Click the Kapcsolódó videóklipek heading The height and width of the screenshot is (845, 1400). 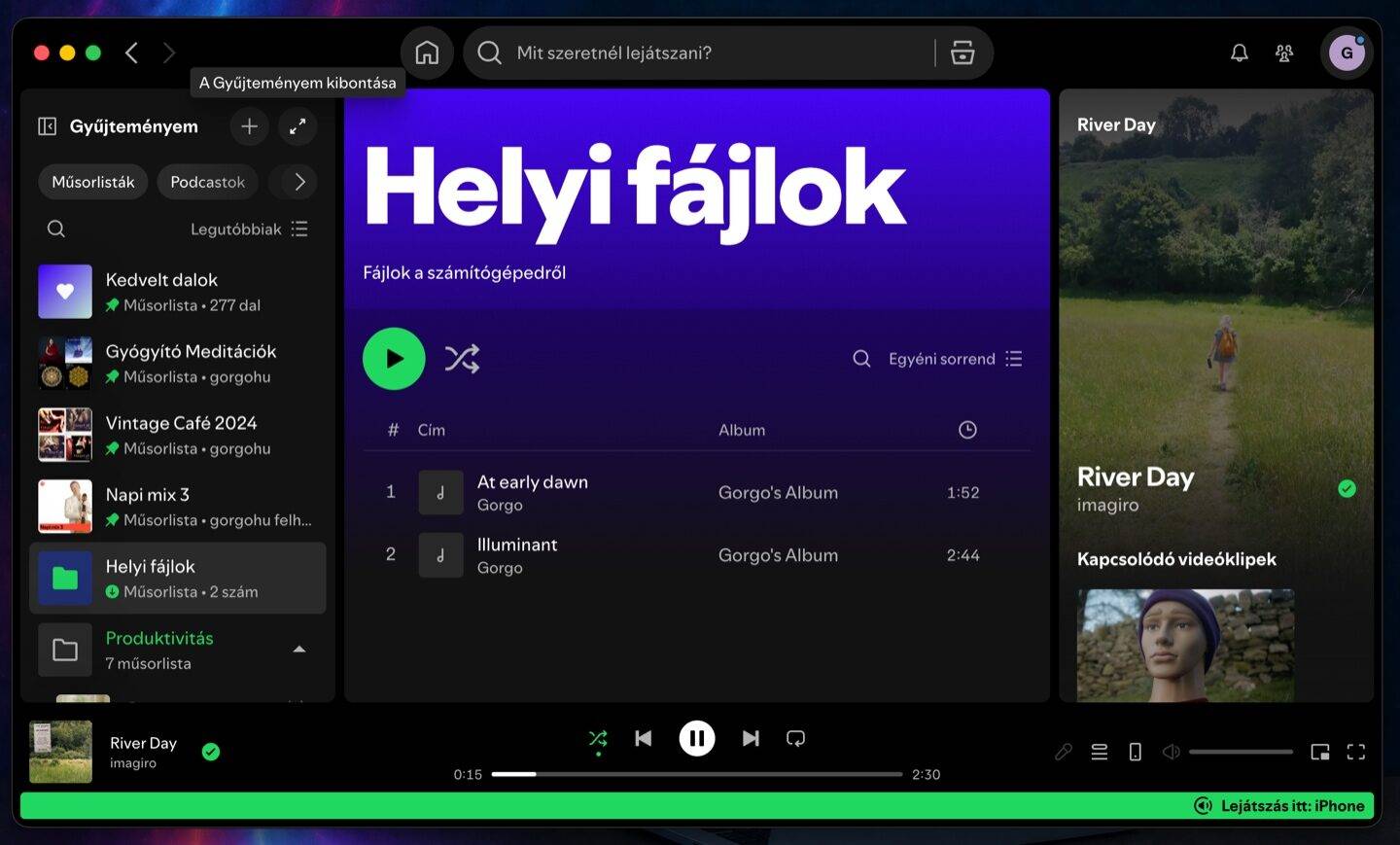[x=1176, y=559]
